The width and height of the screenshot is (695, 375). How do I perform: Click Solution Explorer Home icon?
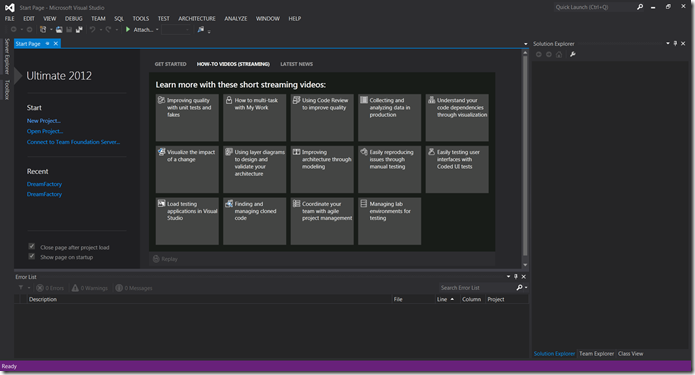coord(559,55)
